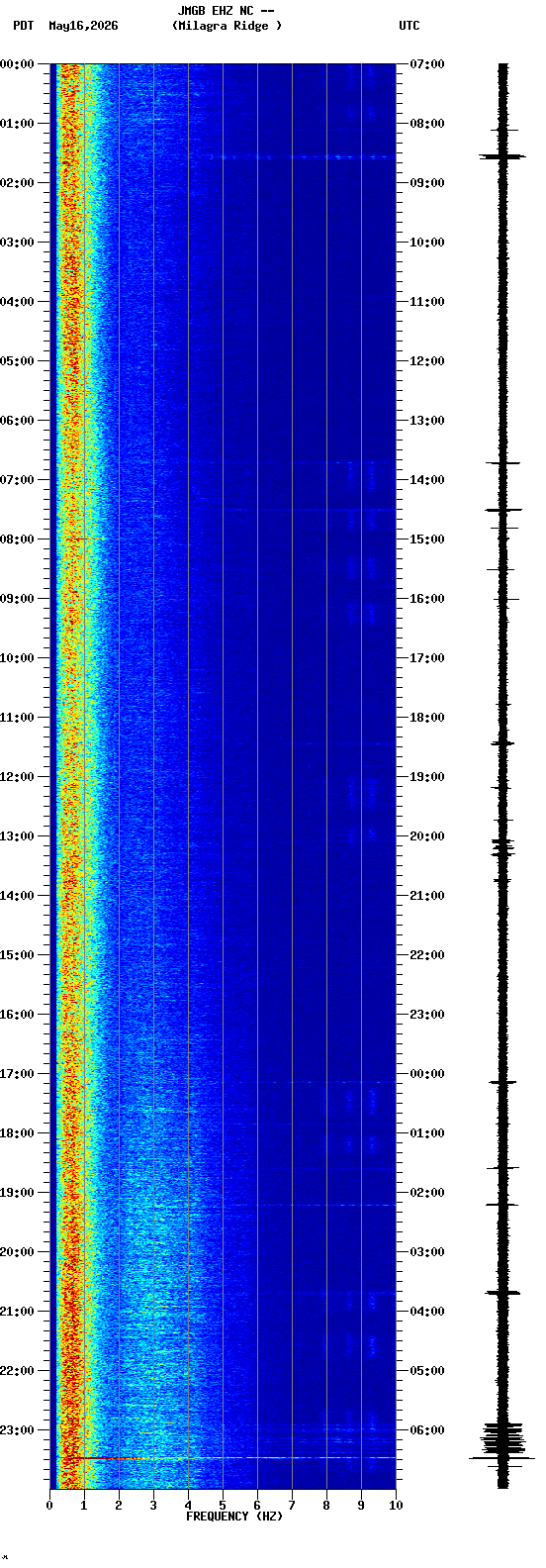
Task: Click the UTC-axis label "13:00"
Action: pos(427,421)
